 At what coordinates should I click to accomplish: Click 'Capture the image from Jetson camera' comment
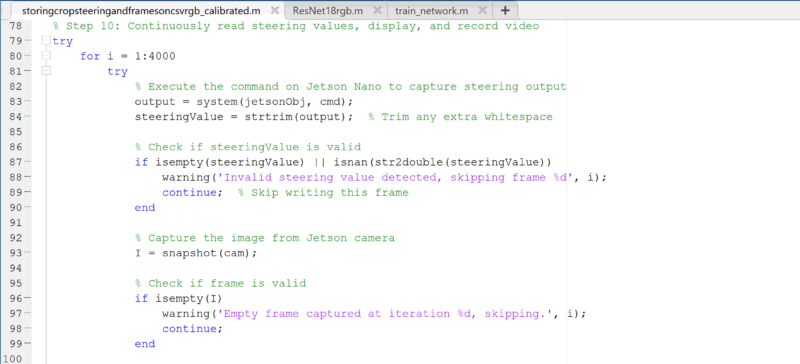(x=265, y=238)
